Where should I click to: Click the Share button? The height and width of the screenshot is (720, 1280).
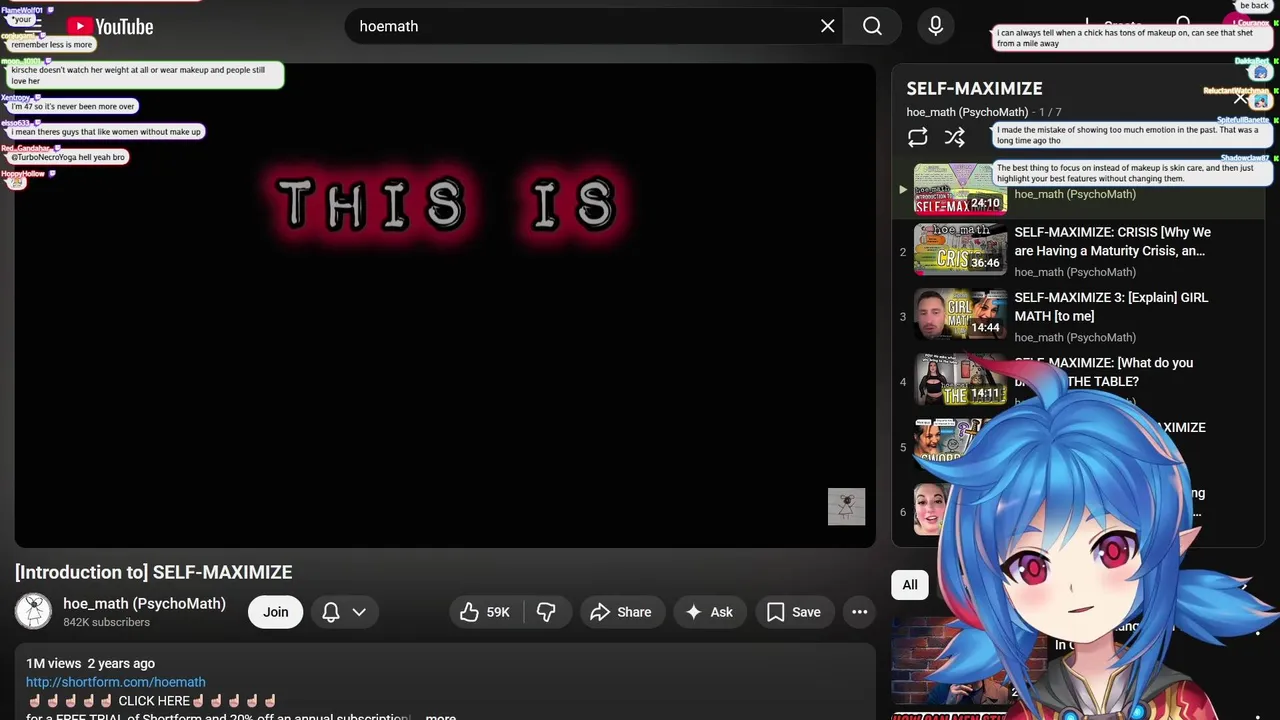[x=621, y=612]
